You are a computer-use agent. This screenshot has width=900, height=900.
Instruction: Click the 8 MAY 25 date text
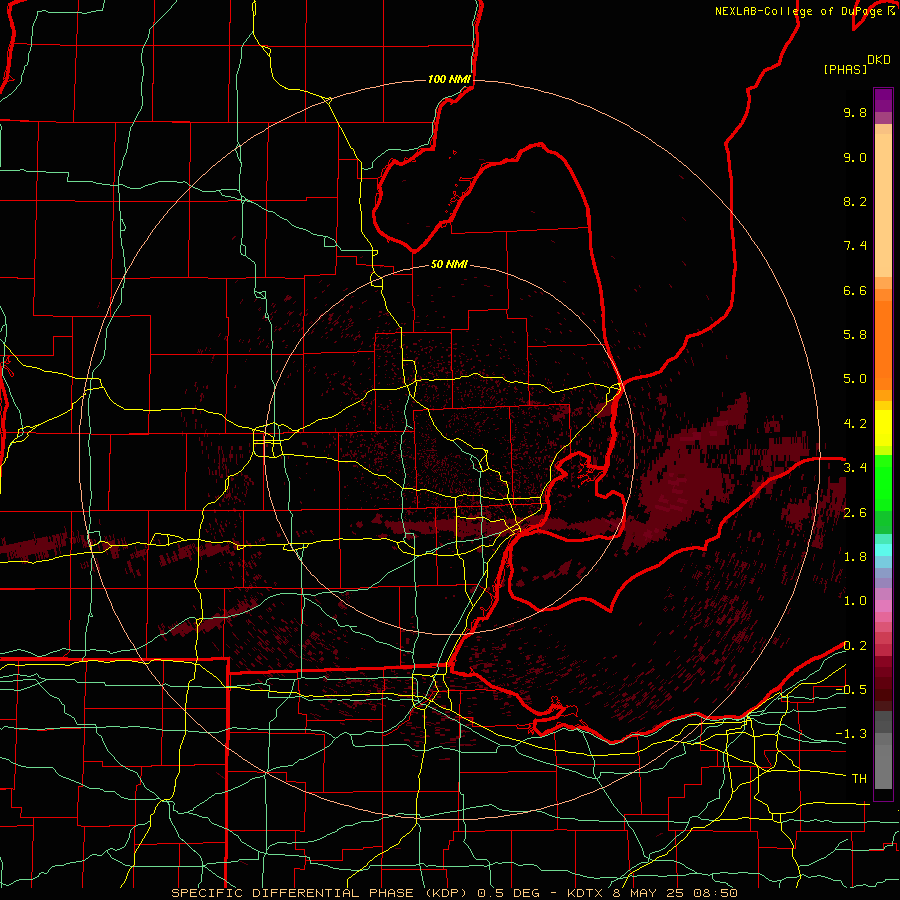[650, 893]
